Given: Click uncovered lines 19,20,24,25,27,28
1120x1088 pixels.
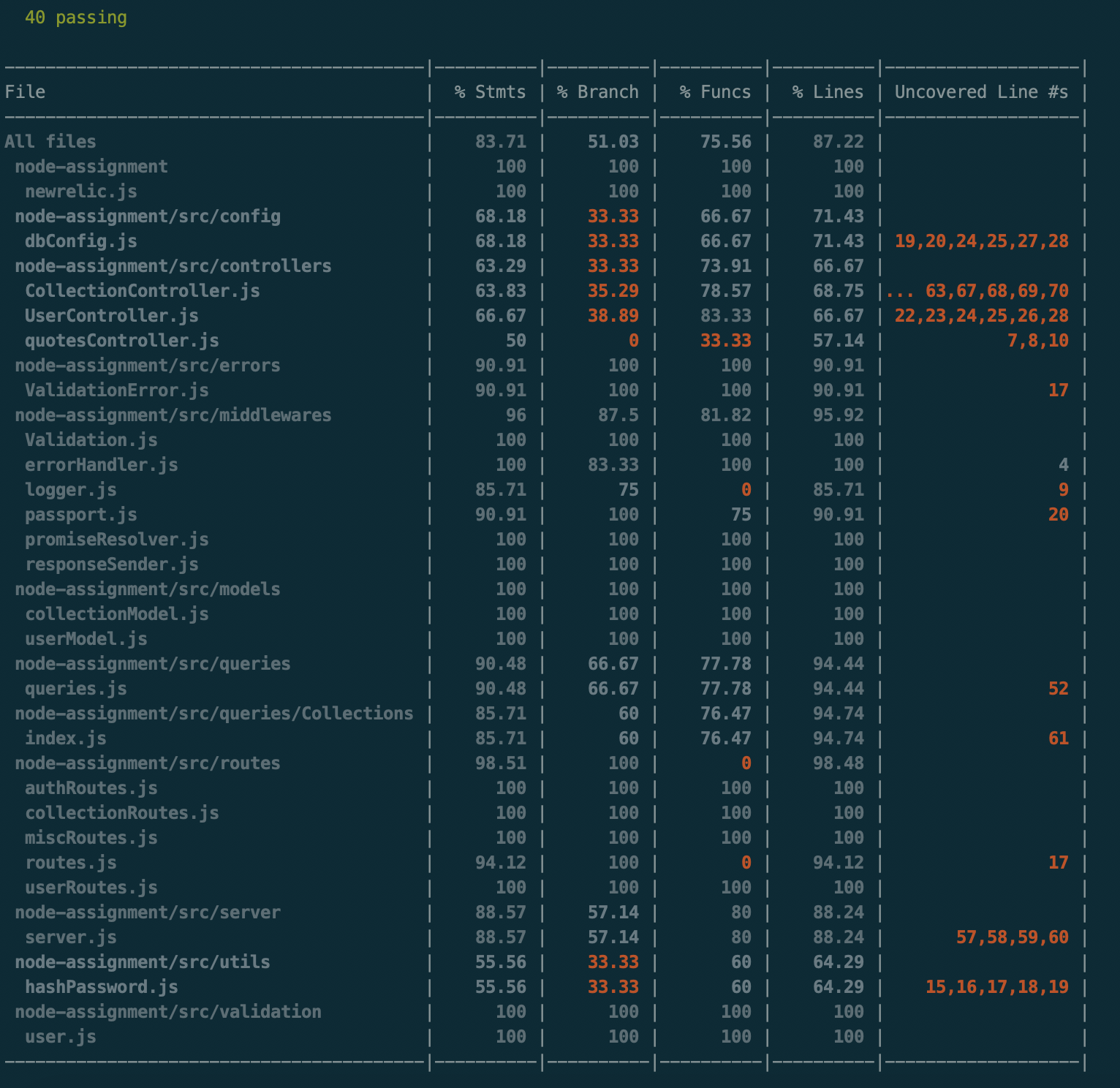Looking at the screenshot, I should point(982,241).
